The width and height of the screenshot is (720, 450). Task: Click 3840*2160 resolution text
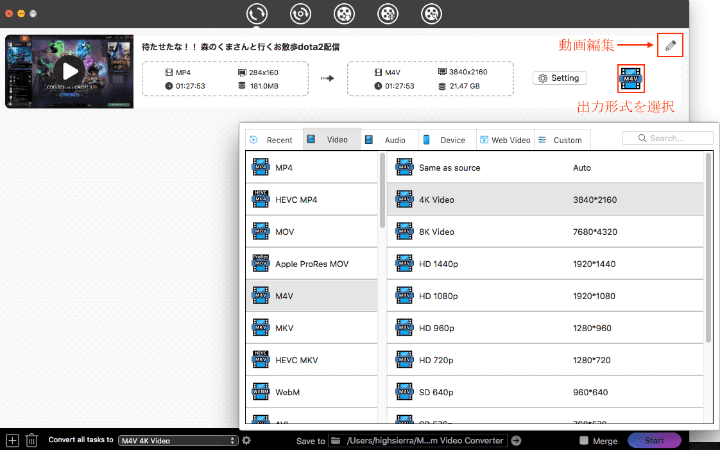pyautogui.click(x=595, y=200)
